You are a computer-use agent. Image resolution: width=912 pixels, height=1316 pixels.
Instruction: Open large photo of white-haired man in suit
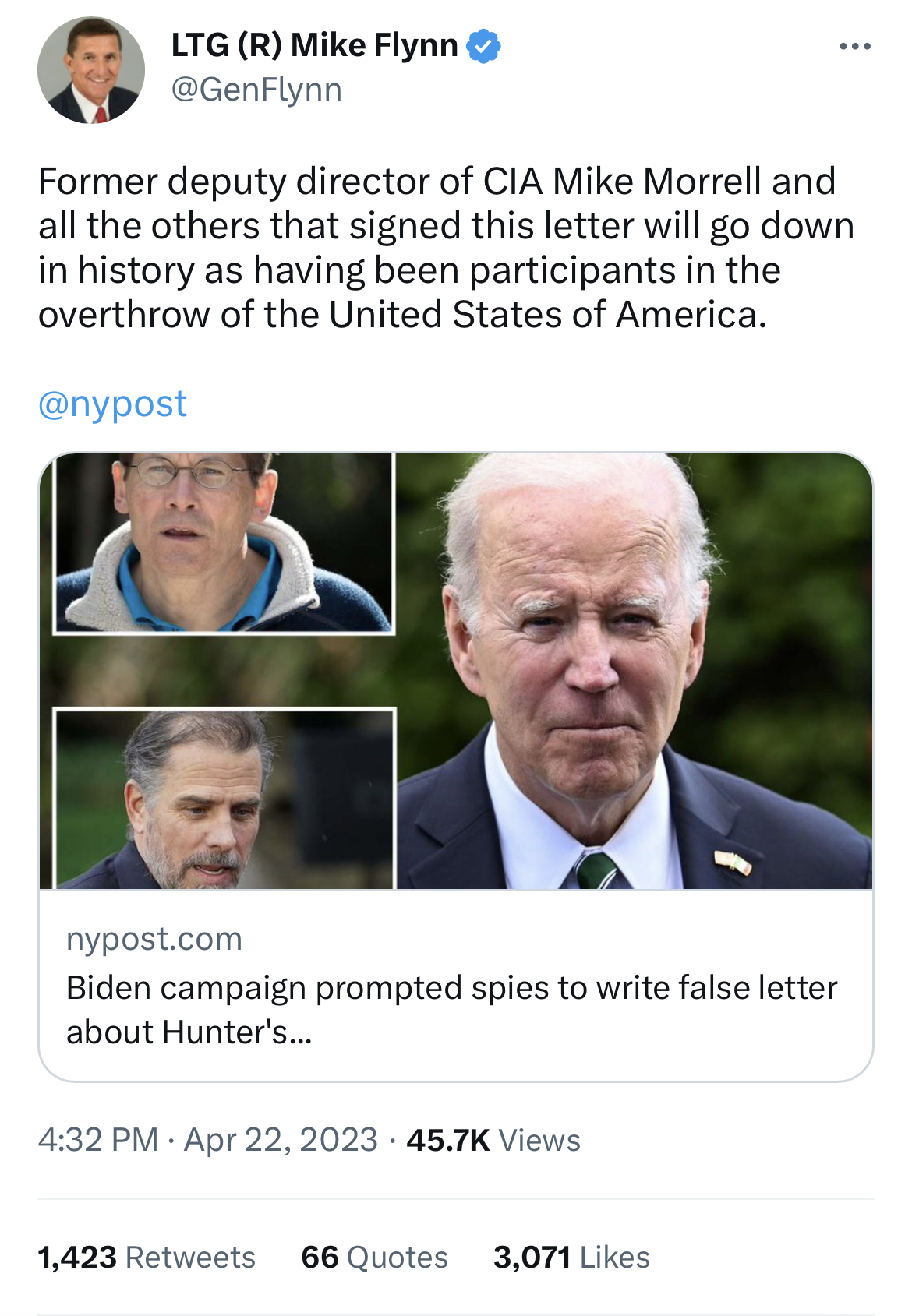click(633, 670)
